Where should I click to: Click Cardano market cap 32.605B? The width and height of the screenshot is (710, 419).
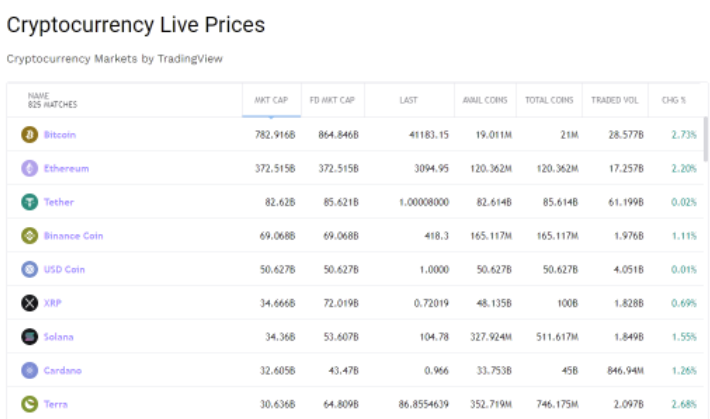point(278,371)
